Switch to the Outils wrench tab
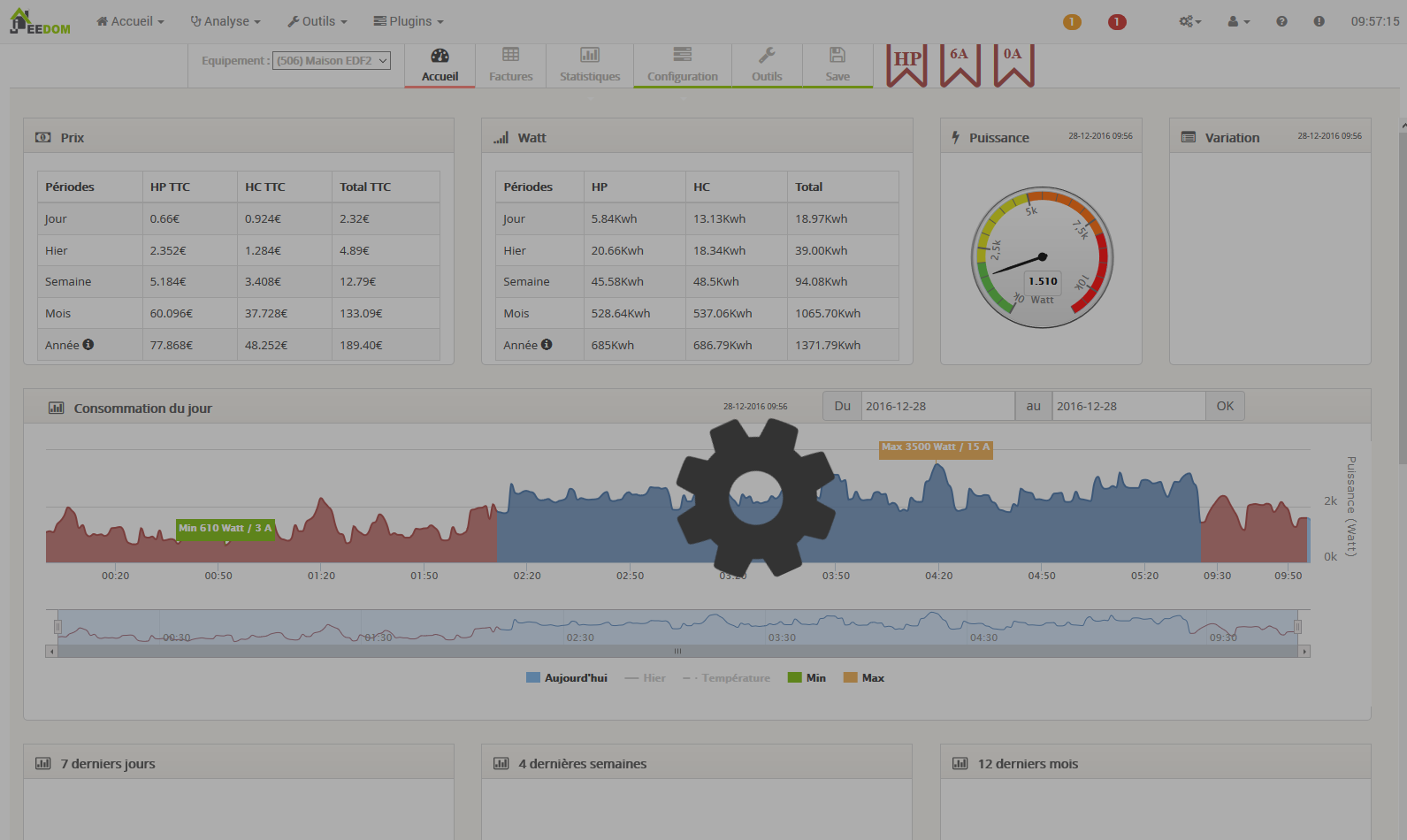Viewport: 1407px width, 840px height. [x=767, y=65]
